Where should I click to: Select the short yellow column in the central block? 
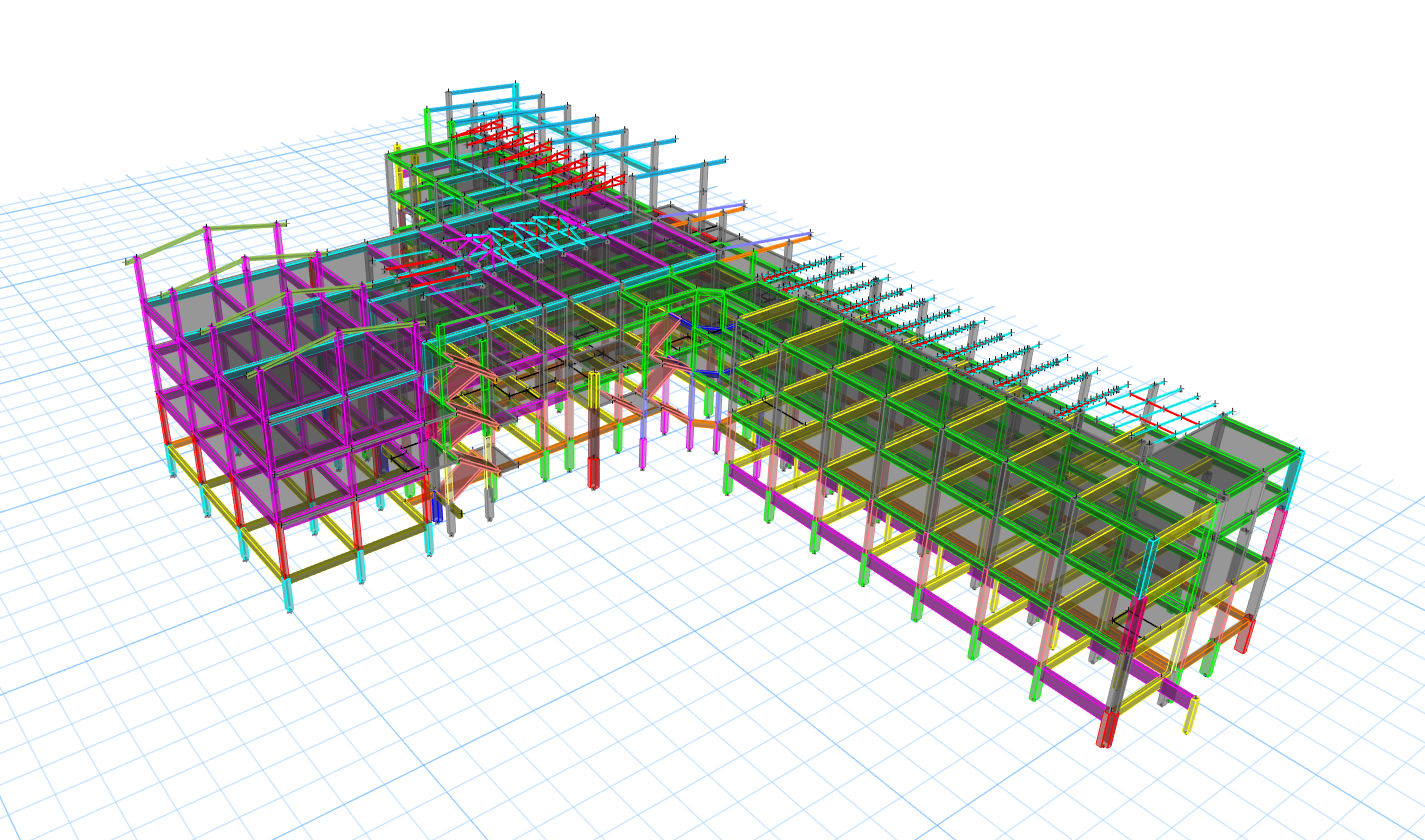593,388
